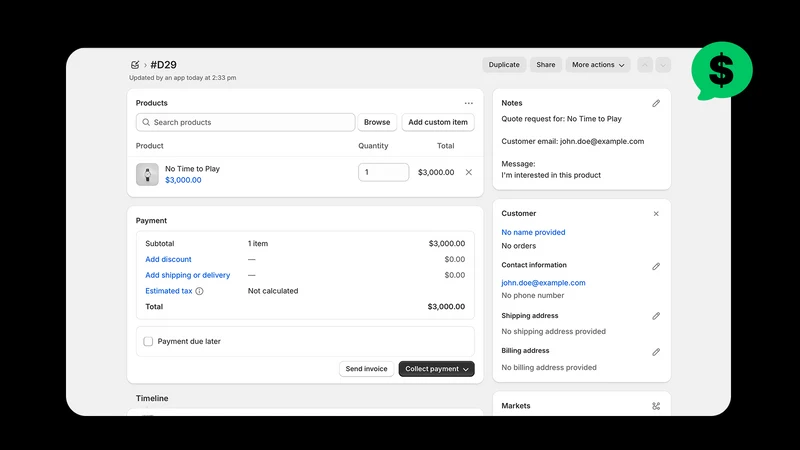
Task: Click the Markets section heading
Action: coord(516,406)
